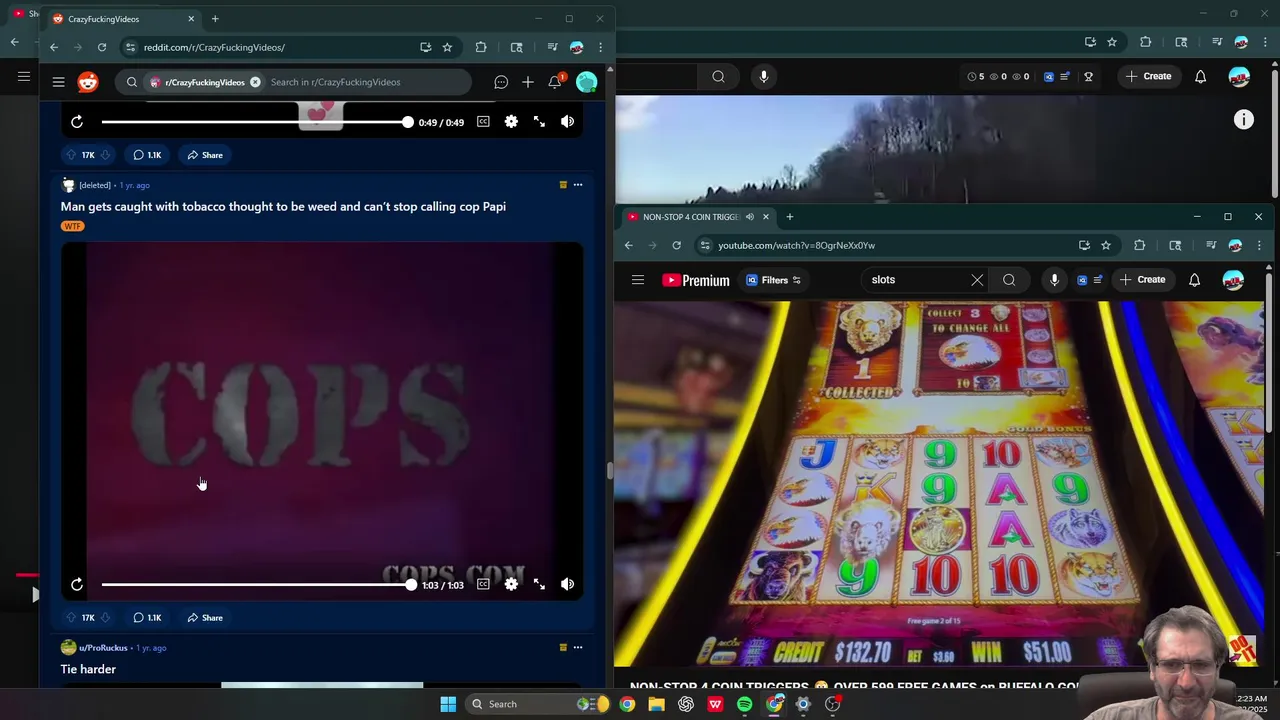Open ChatGPT from the taskbar
Viewport: 1280px width, 720px height.
[x=686, y=704]
